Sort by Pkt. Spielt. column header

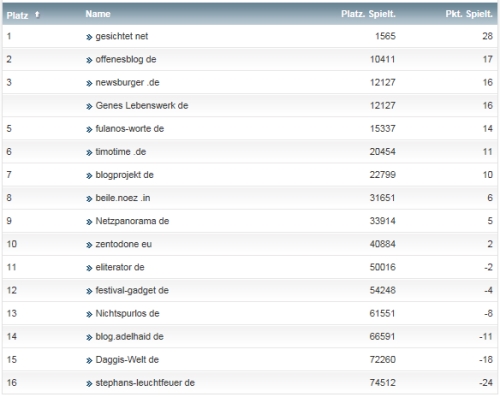(469, 14)
